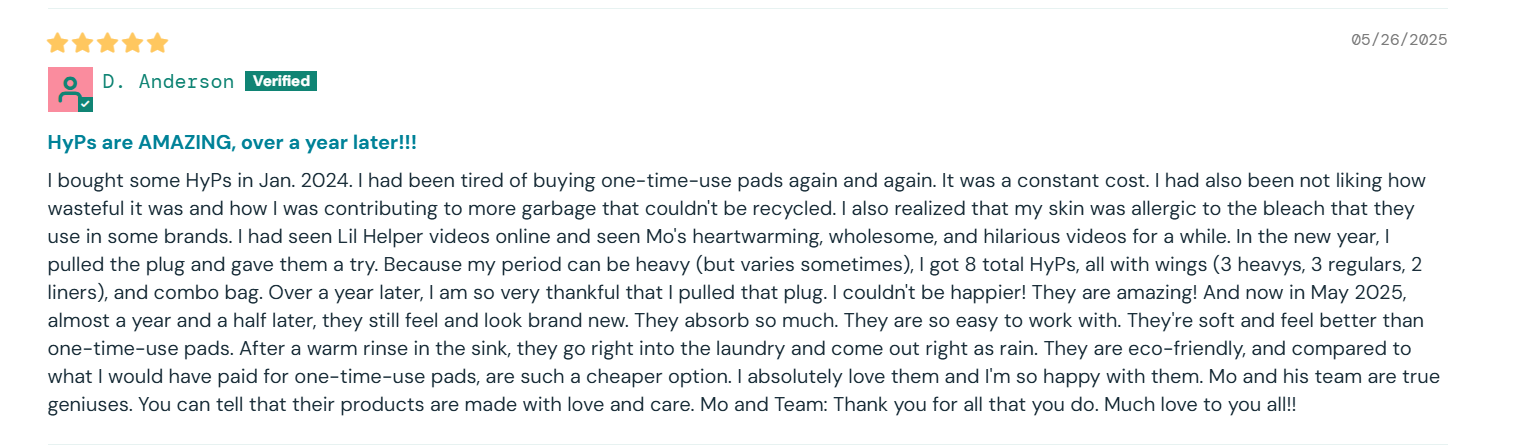Select the "HyPs are AMAZING" review title
This screenshot has width=1516, height=445.
[x=232, y=143]
